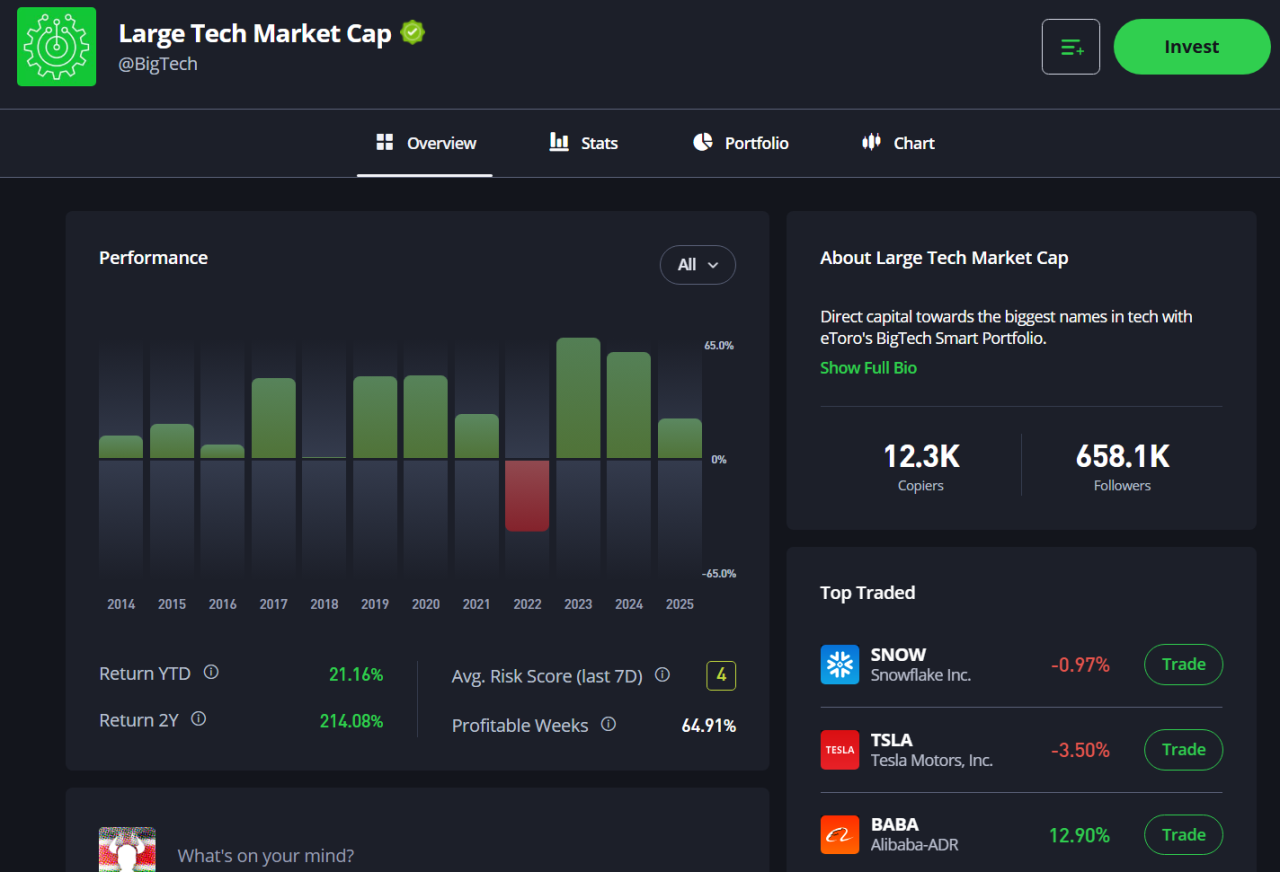Click the 12.3K Copiers figure

921,457
